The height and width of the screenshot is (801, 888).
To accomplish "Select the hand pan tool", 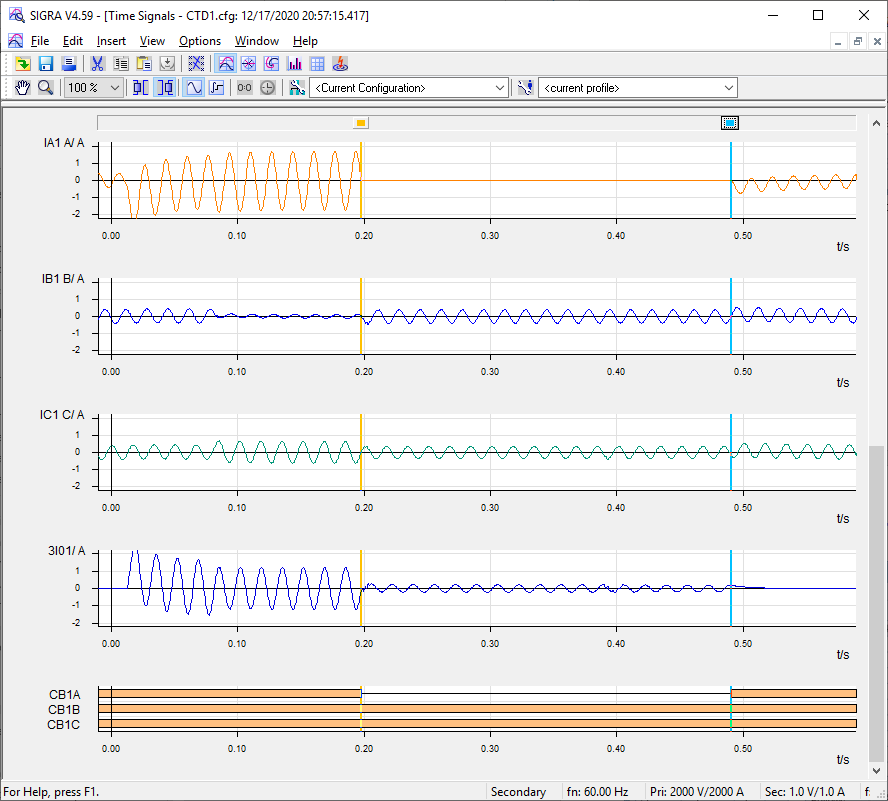I will pos(23,88).
